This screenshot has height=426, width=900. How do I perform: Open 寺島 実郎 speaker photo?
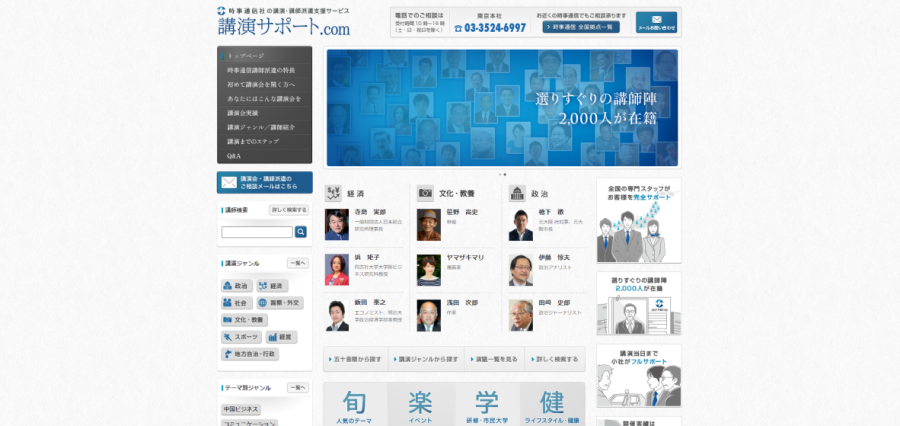337,224
